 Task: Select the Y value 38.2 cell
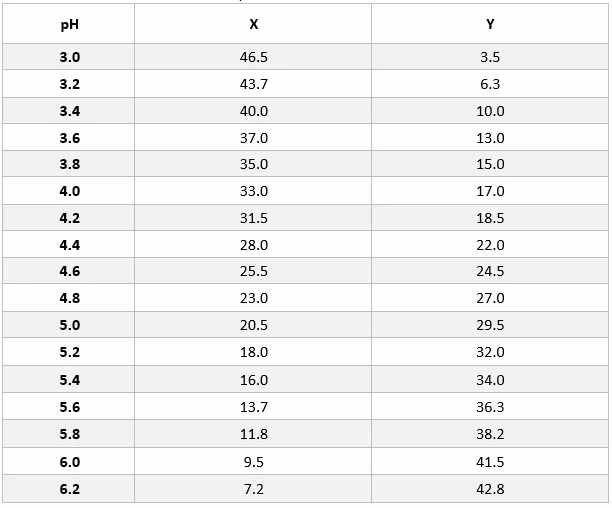[x=490, y=434]
